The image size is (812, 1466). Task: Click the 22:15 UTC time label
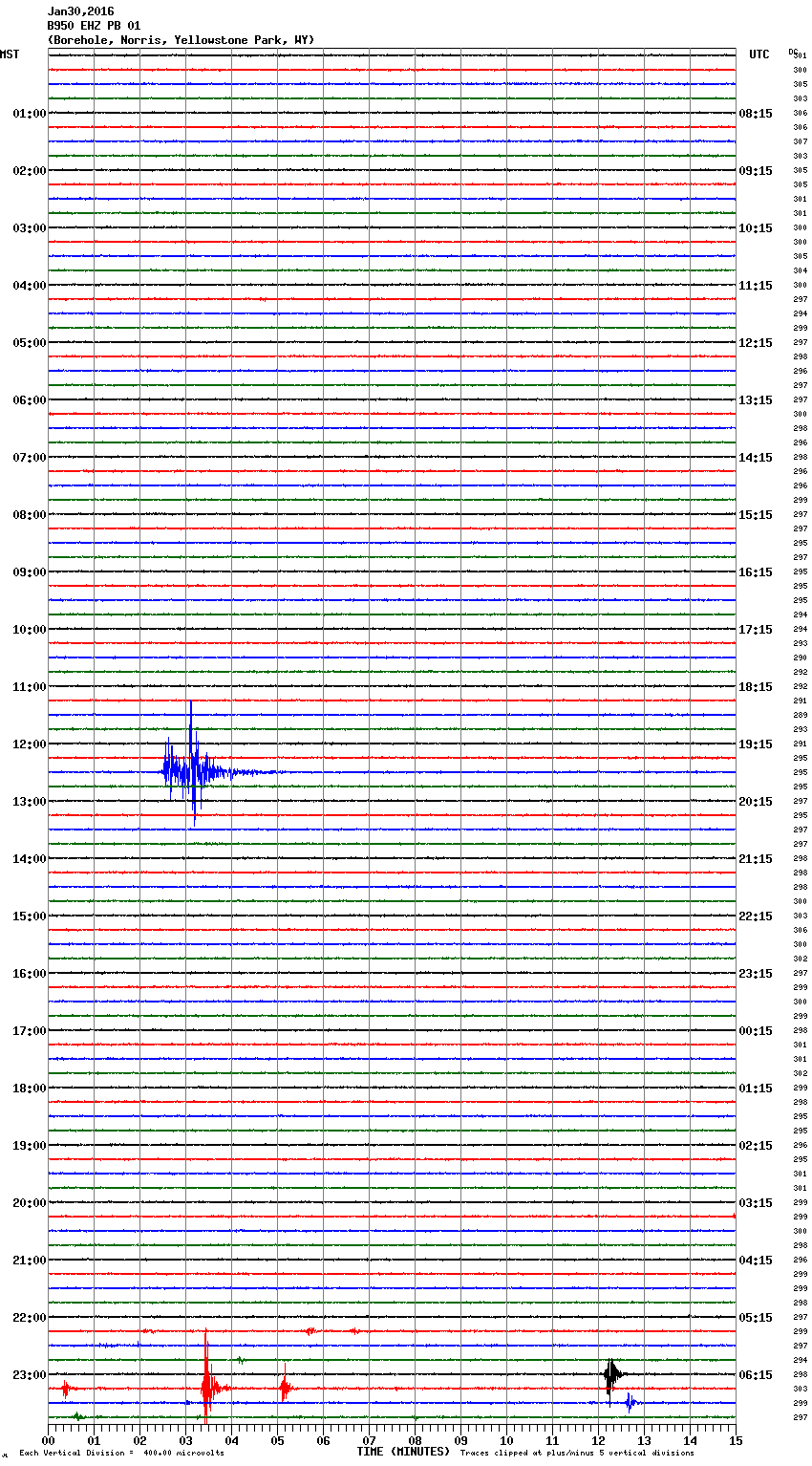756,916
